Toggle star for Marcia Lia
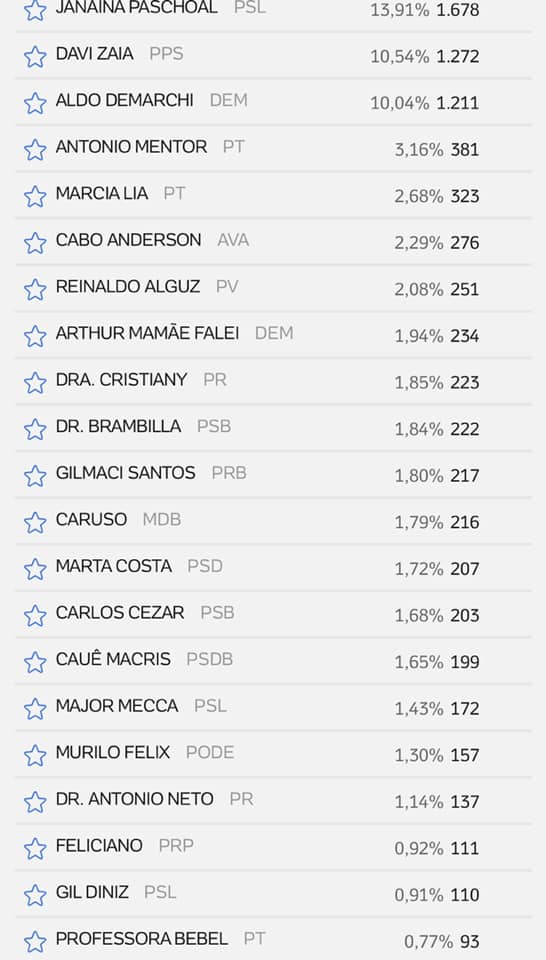The width and height of the screenshot is (546, 960). click(x=35, y=196)
